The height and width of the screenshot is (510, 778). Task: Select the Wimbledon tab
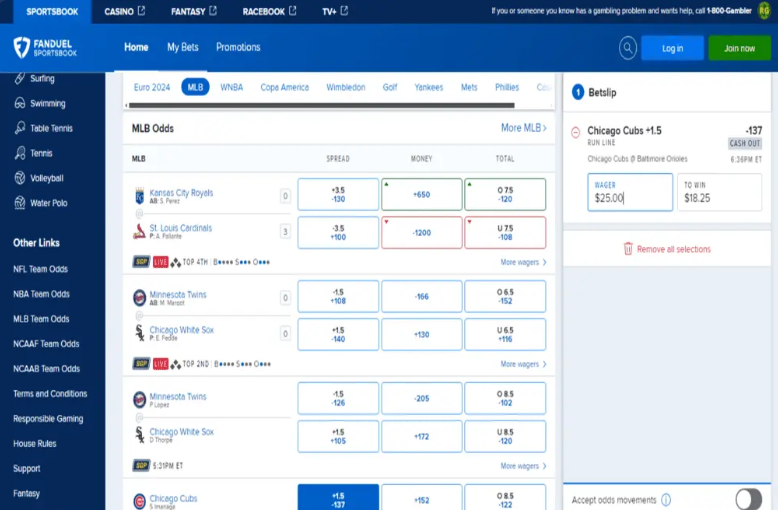tap(346, 87)
